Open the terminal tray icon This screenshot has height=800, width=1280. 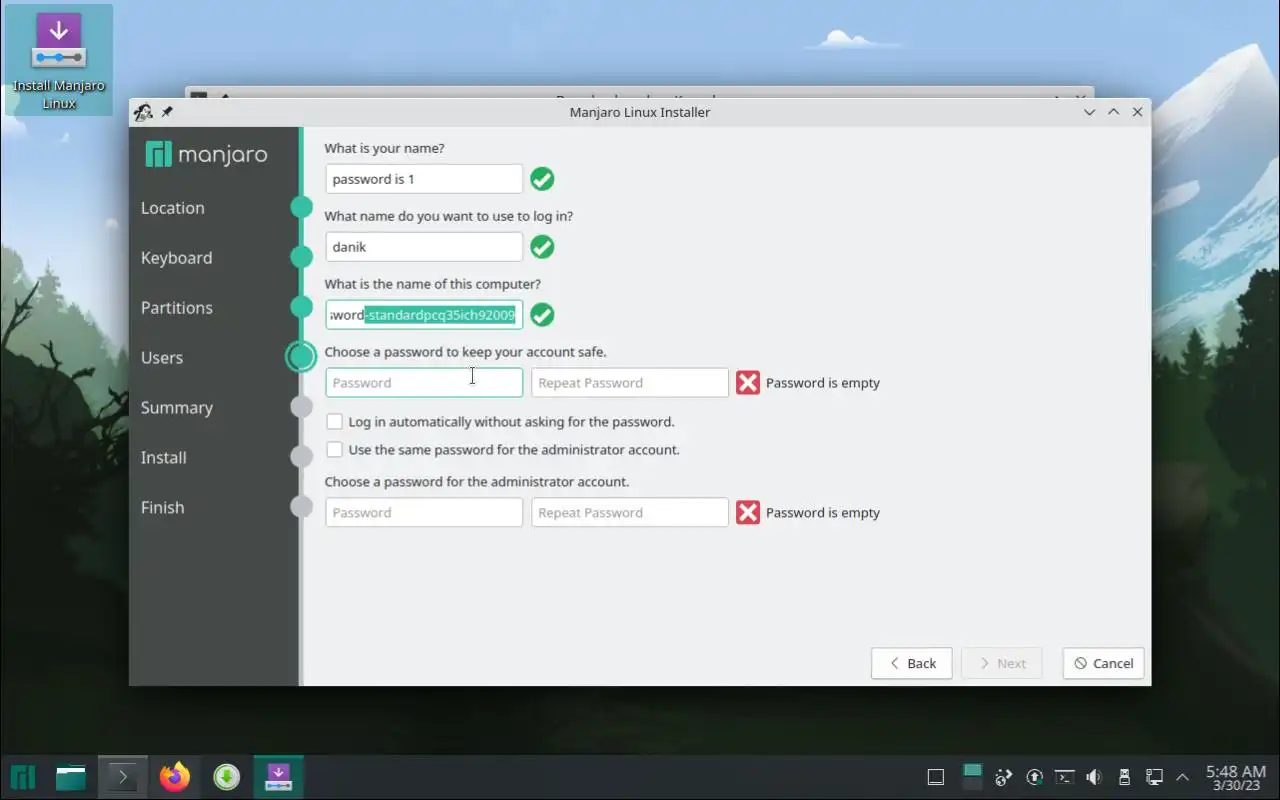tap(1065, 777)
